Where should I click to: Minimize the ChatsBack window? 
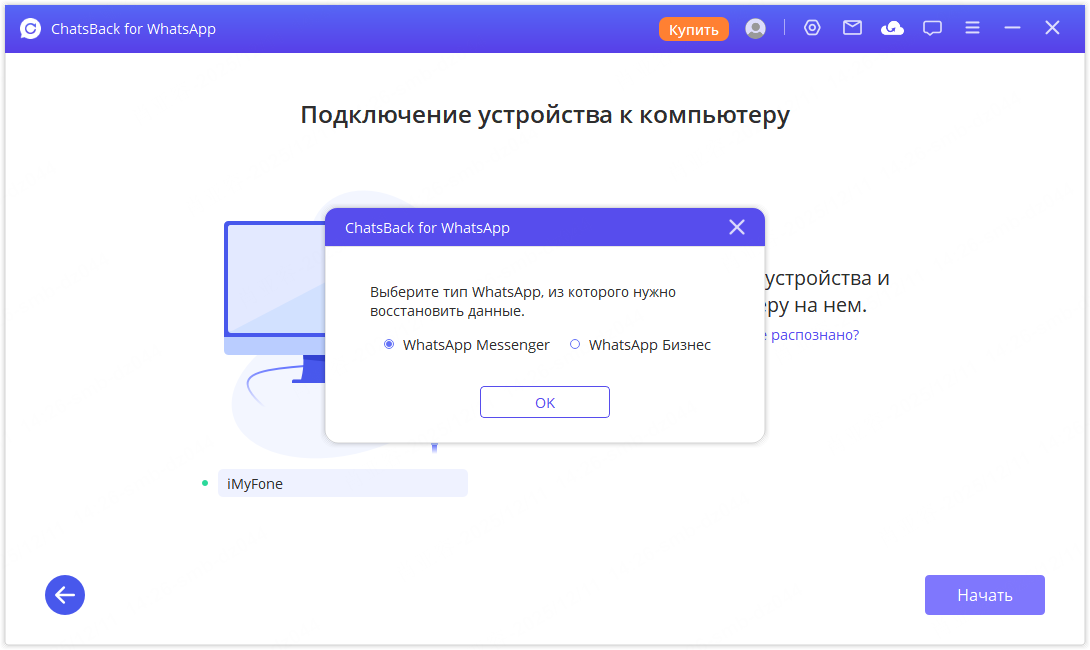pyautogui.click(x=1012, y=28)
